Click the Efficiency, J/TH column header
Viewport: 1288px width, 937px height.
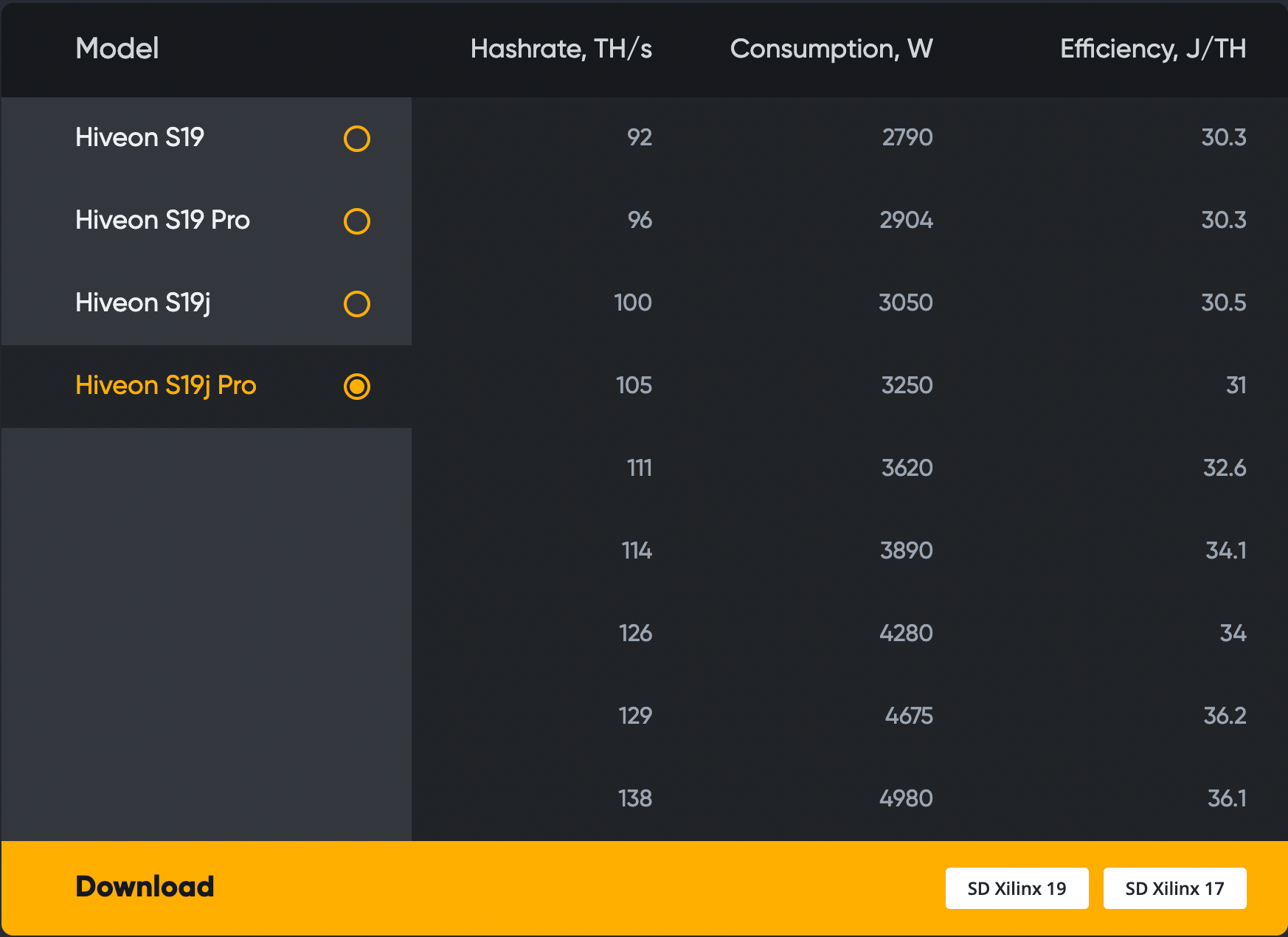click(1153, 49)
